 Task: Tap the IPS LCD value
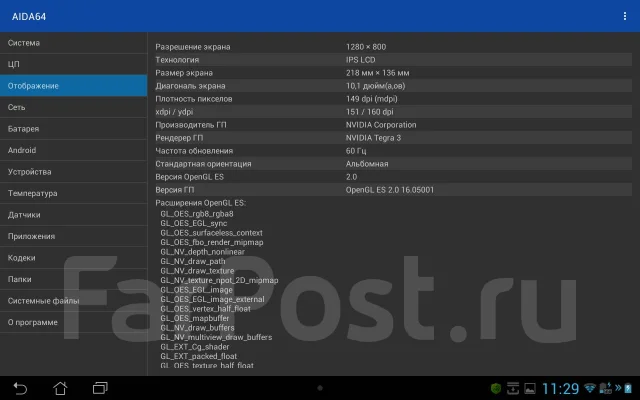click(x=360, y=60)
